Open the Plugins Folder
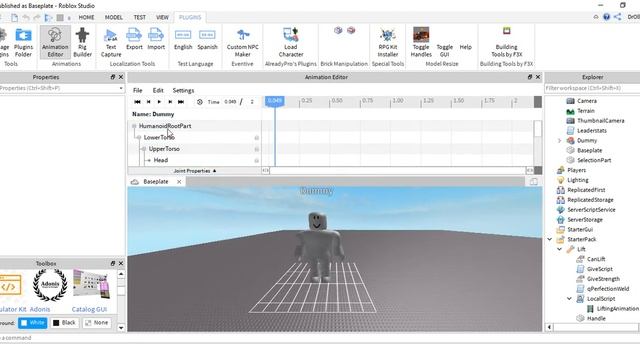This screenshot has width=640, height=360. click(23, 42)
